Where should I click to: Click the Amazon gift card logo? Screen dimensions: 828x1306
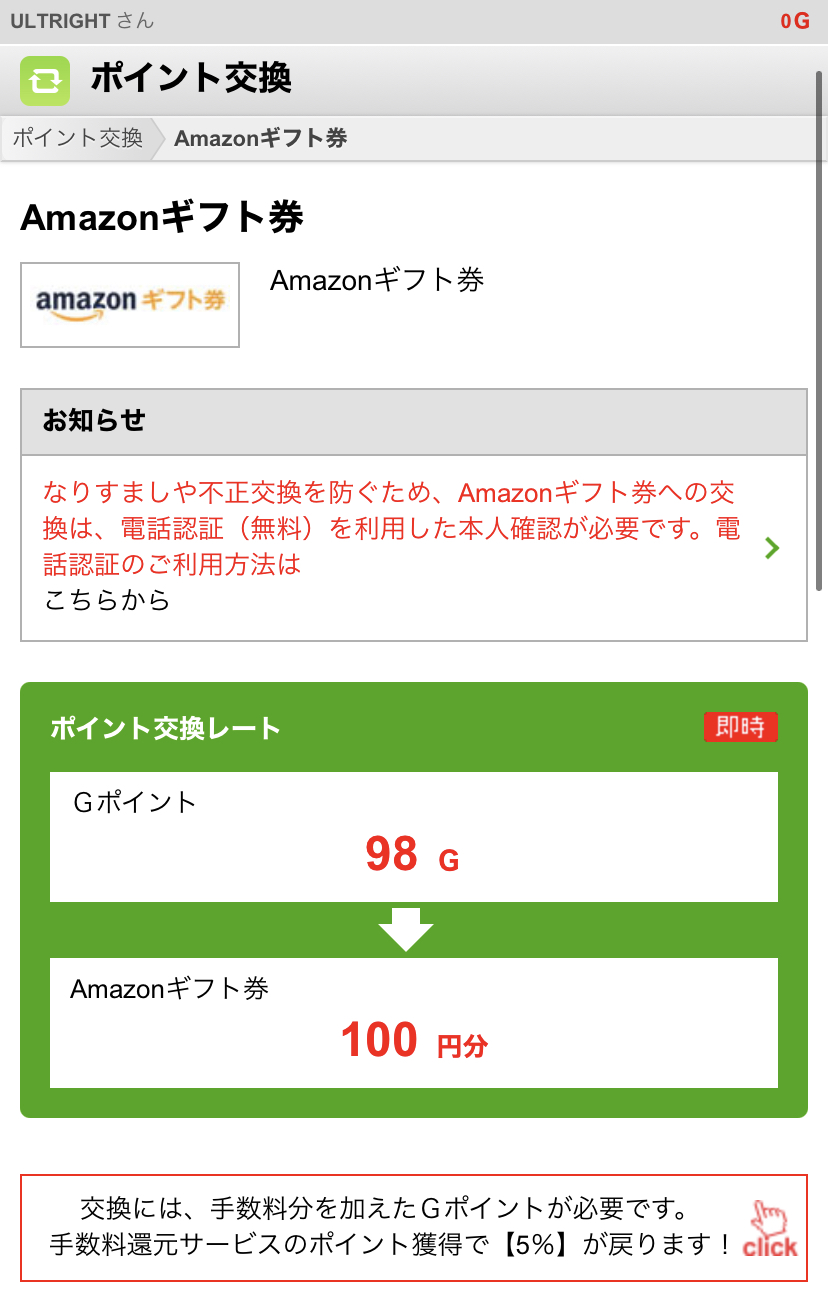(130, 305)
